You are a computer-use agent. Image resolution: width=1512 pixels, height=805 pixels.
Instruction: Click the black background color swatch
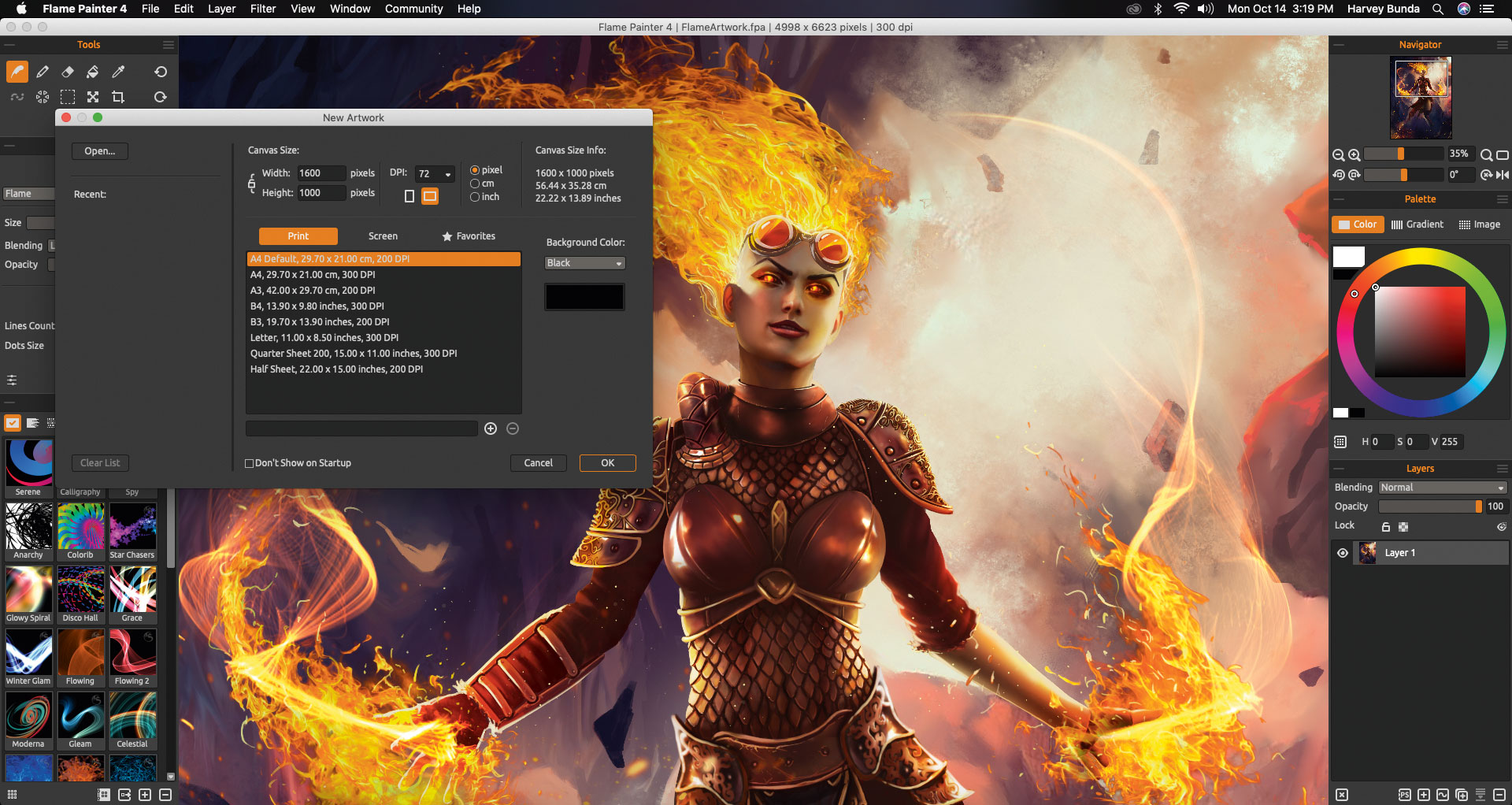pyautogui.click(x=584, y=297)
